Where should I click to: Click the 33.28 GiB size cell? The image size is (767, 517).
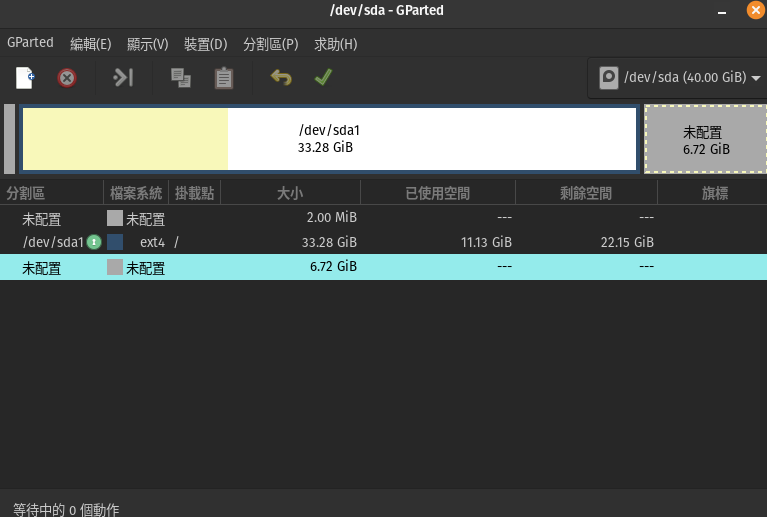click(x=329, y=242)
